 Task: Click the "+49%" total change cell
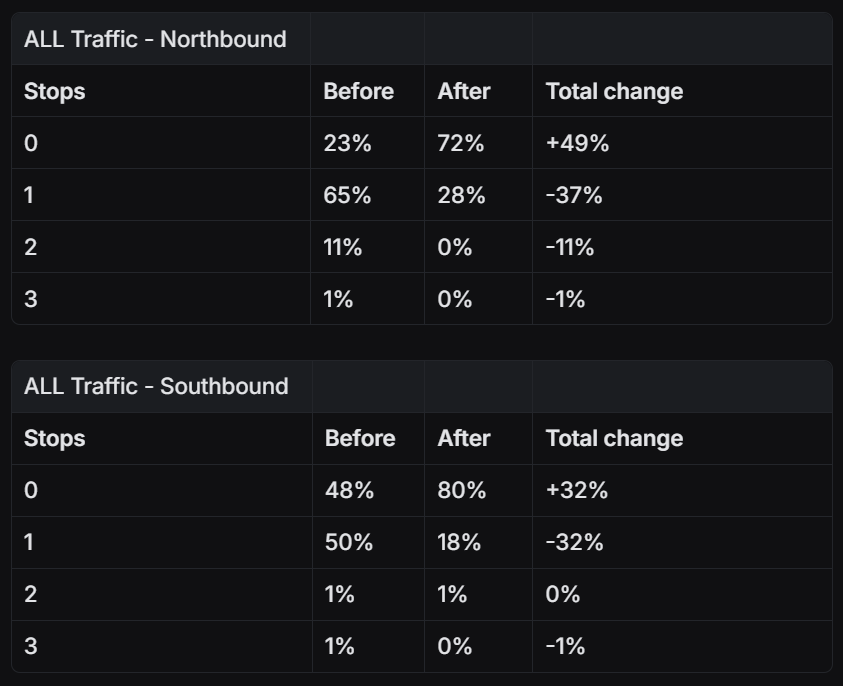pos(577,143)
